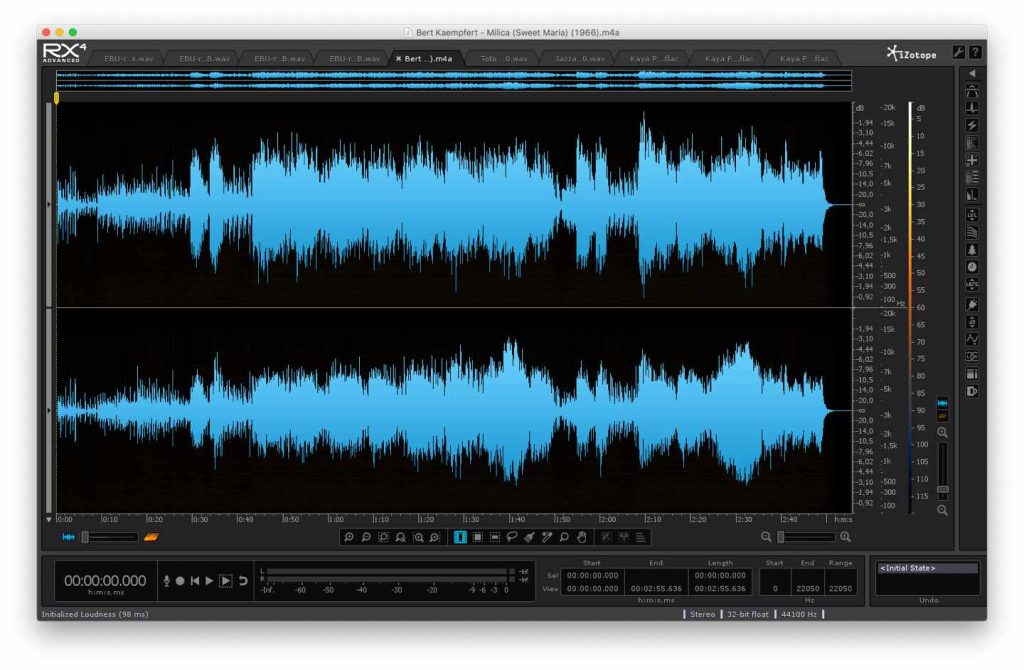Screen dimensions: 1024x670
Task: Select the lasso selection tool
Action: click(x=511, y=537)
